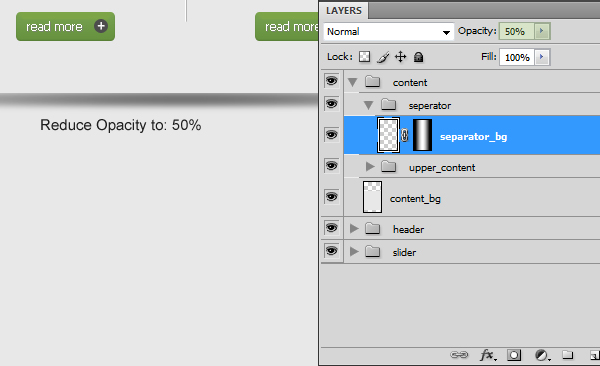Click the lock transparent pixels icon
This screenshot has width=600, height=366.
(364, 57)
